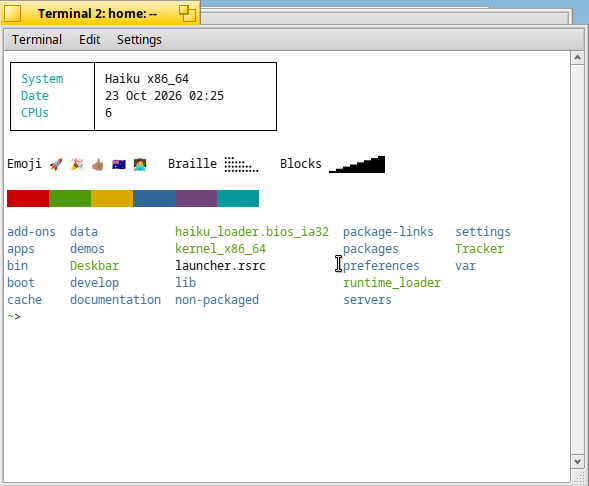Click the 'CPUs' label in info box
Screen dimensions: 589x486
coord(35,113)
